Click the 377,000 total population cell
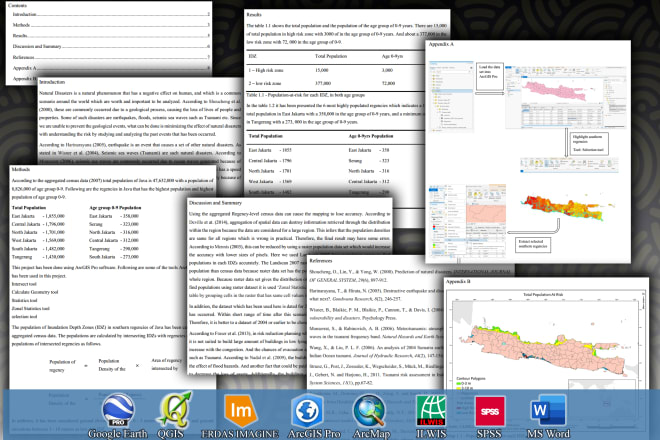Screen dimensions: 660x440 (323, 83)
